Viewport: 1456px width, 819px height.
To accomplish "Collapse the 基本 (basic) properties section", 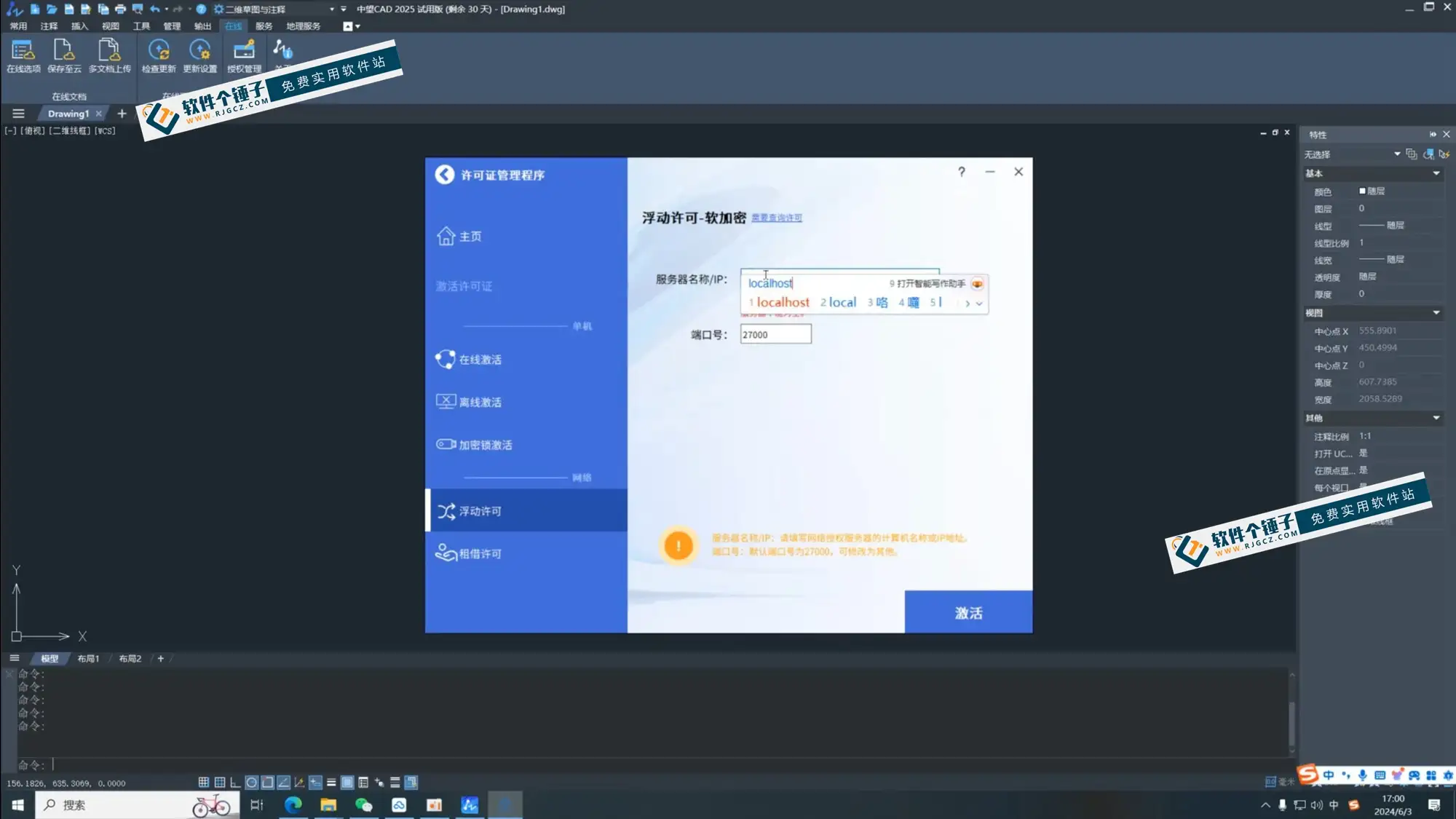I will [1436, 173].
